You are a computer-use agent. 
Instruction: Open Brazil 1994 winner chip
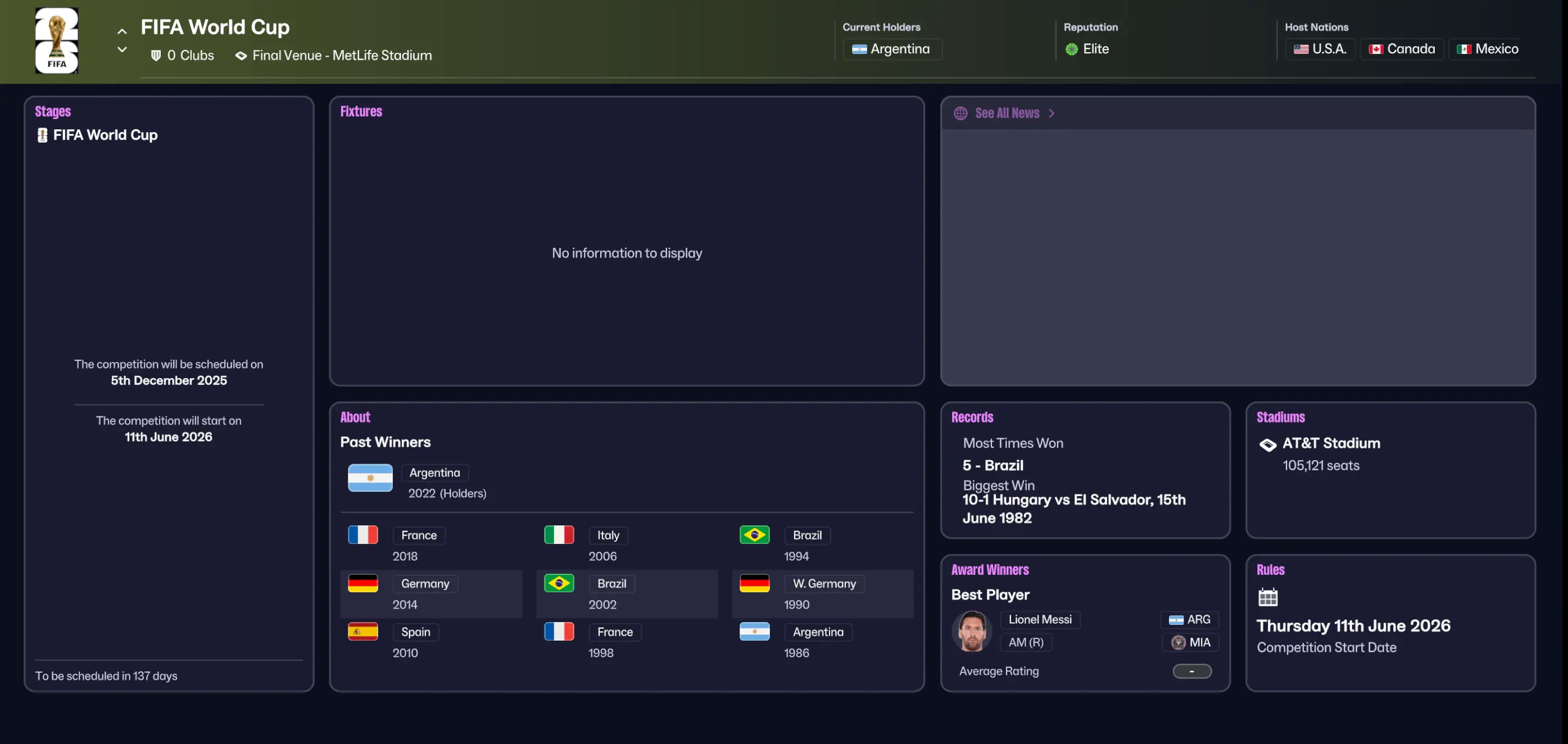(x=807, y=536)
